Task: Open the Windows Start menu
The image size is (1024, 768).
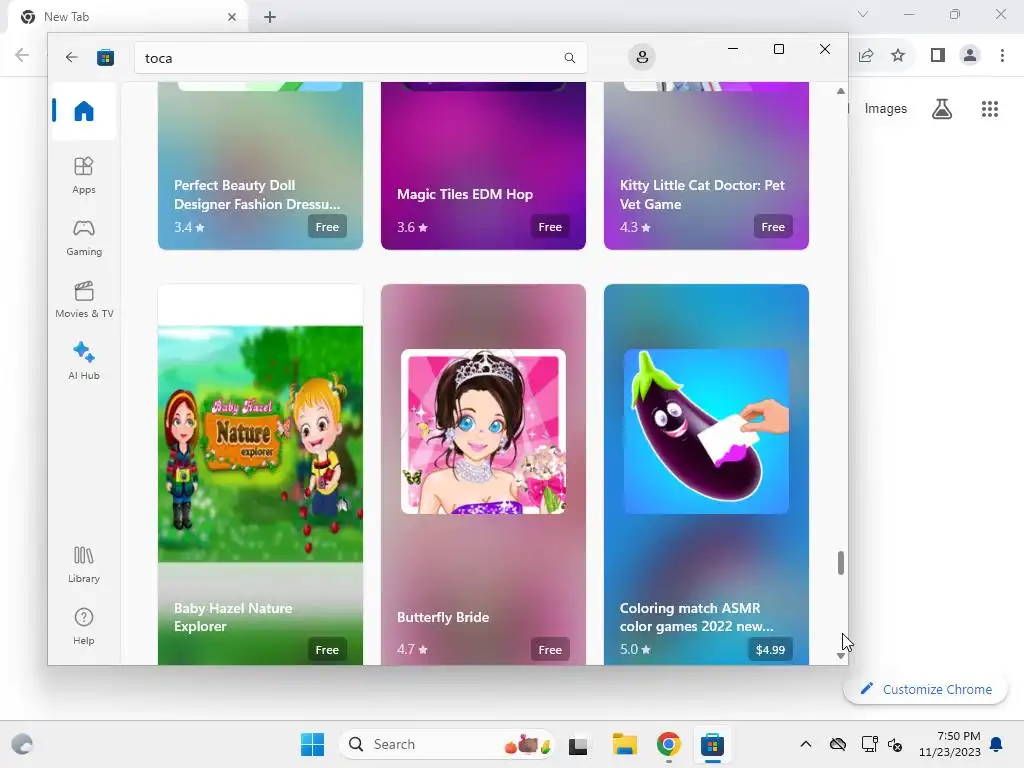Action: coord(312,744)
